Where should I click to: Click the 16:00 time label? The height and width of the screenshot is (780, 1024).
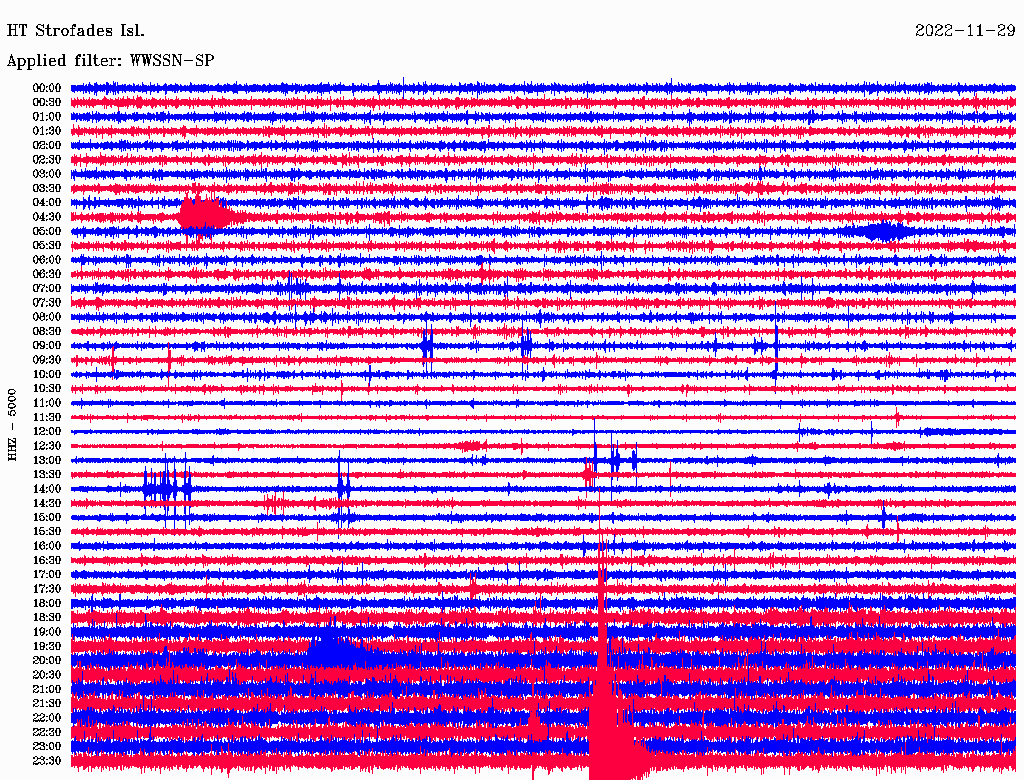click(47, 546)
